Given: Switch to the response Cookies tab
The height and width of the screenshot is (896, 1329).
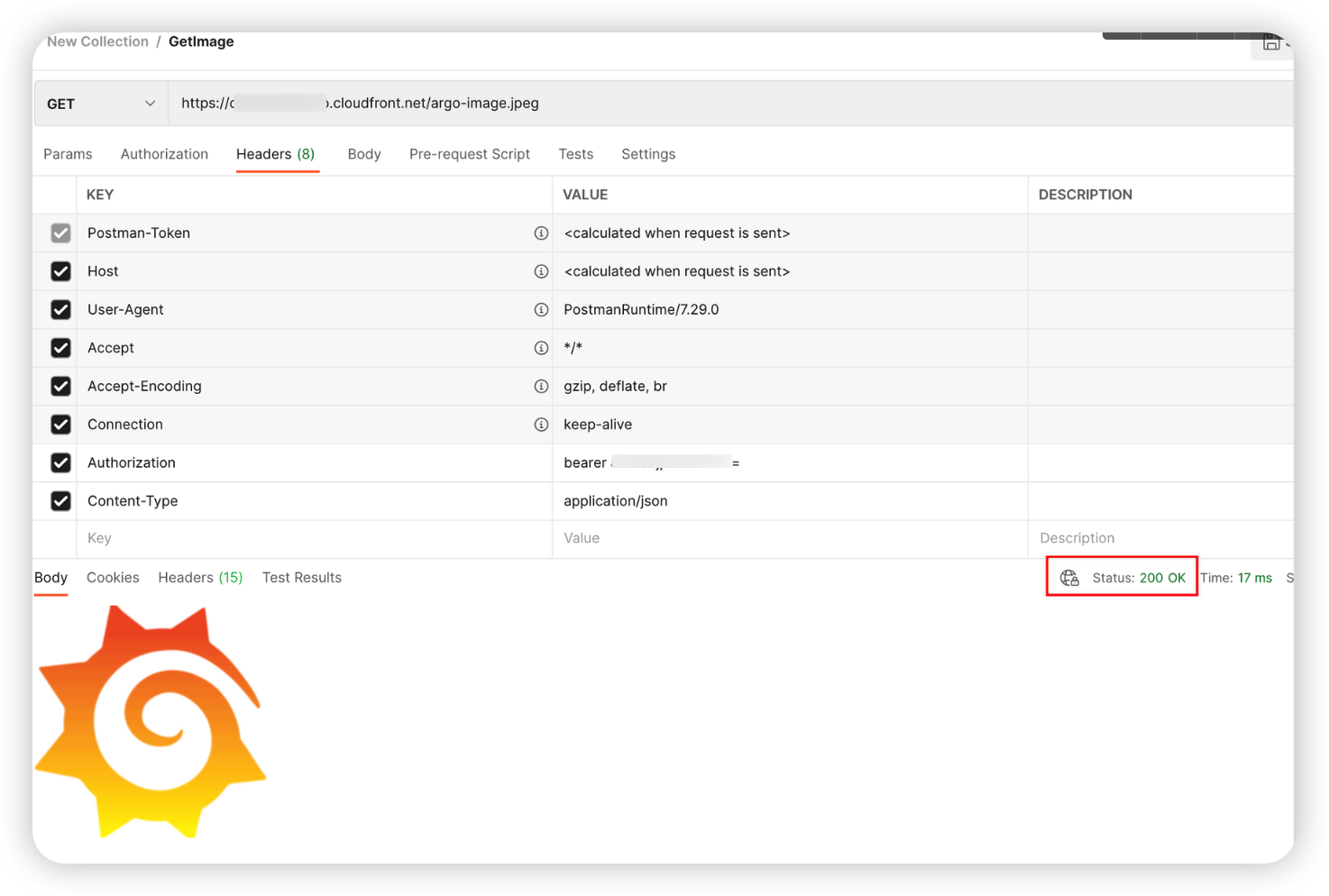Looking at the screenshot, I should tap(113, 578).
